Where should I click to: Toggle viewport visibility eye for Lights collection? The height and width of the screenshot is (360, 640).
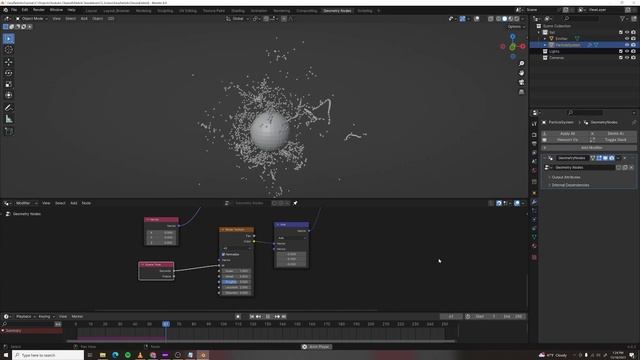click(627, 51)
